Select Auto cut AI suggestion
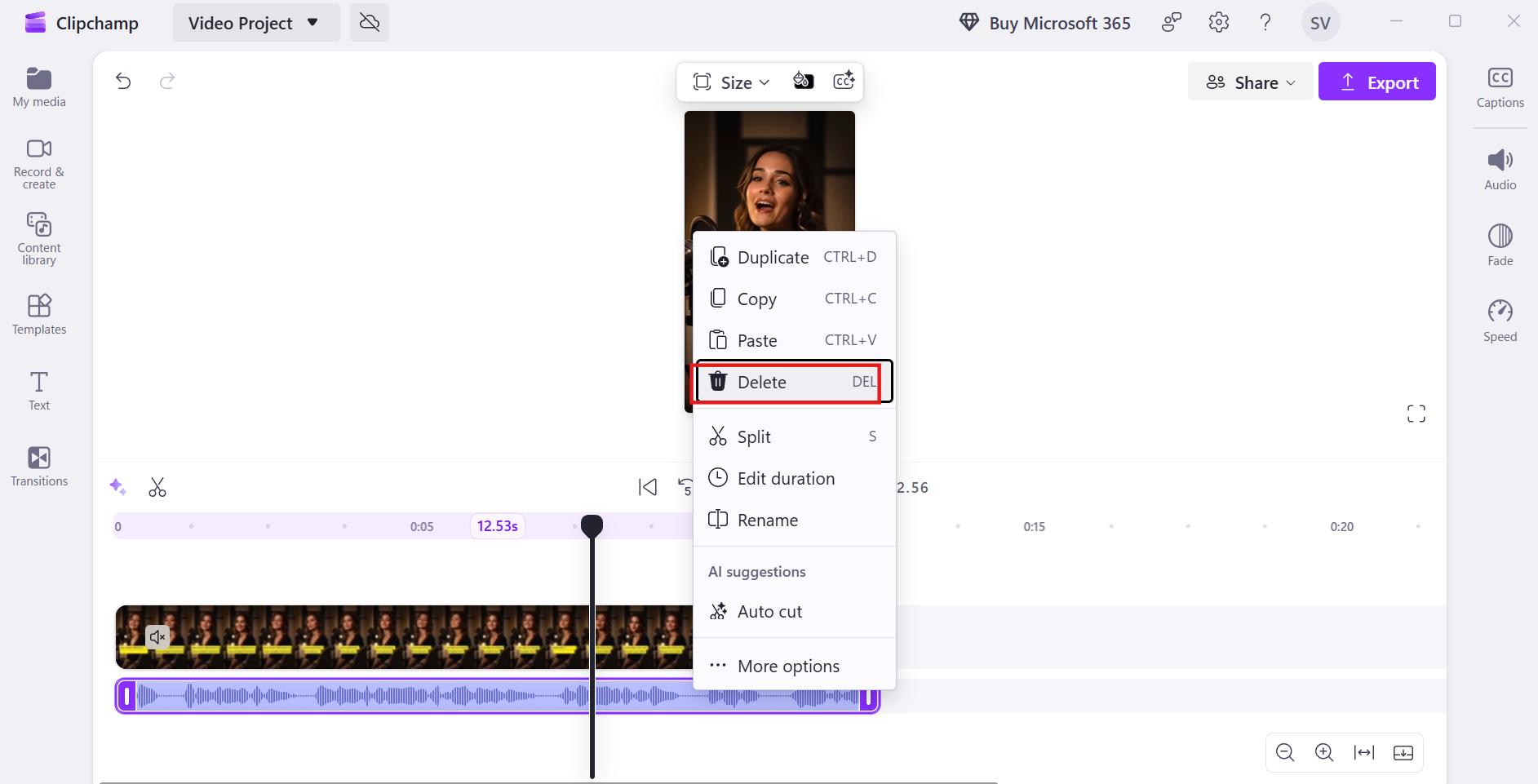1538x784 pixels. coord(793,611)
